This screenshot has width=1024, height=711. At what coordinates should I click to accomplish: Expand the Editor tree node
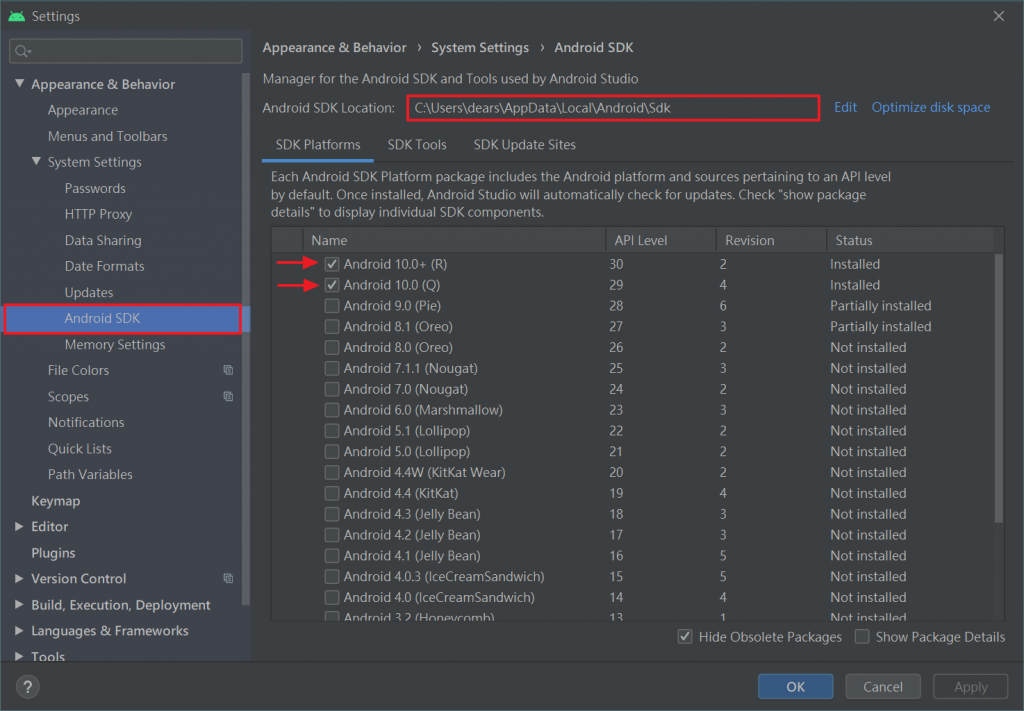coord(19,526)
